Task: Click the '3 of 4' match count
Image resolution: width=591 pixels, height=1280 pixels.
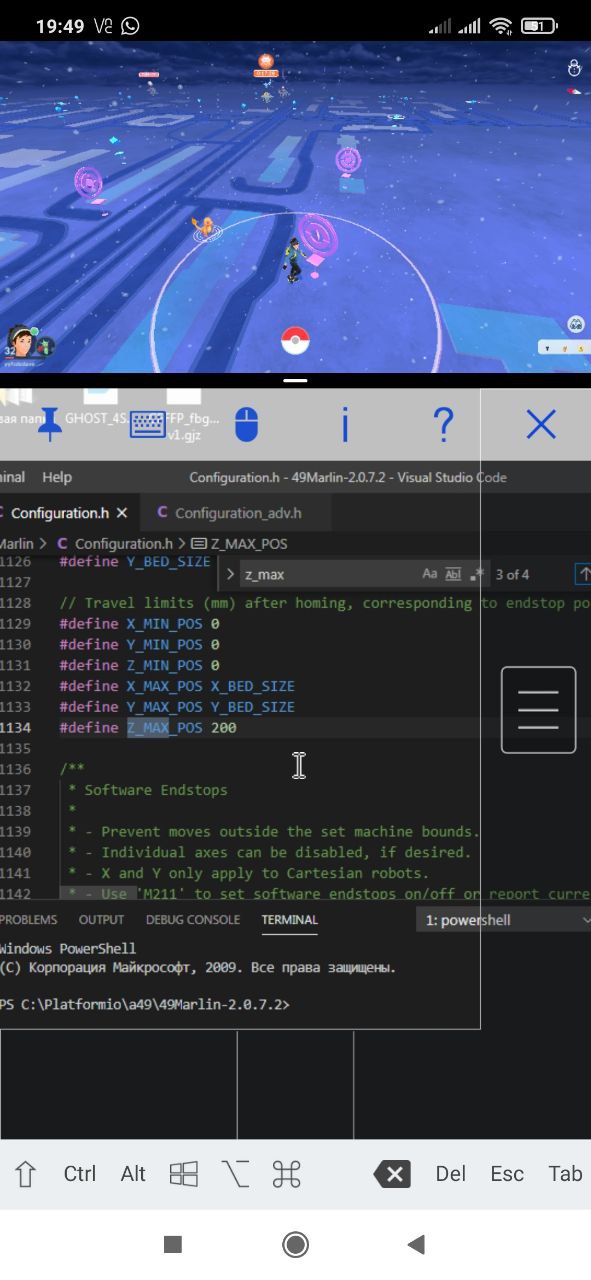Action: coord(512,574)
